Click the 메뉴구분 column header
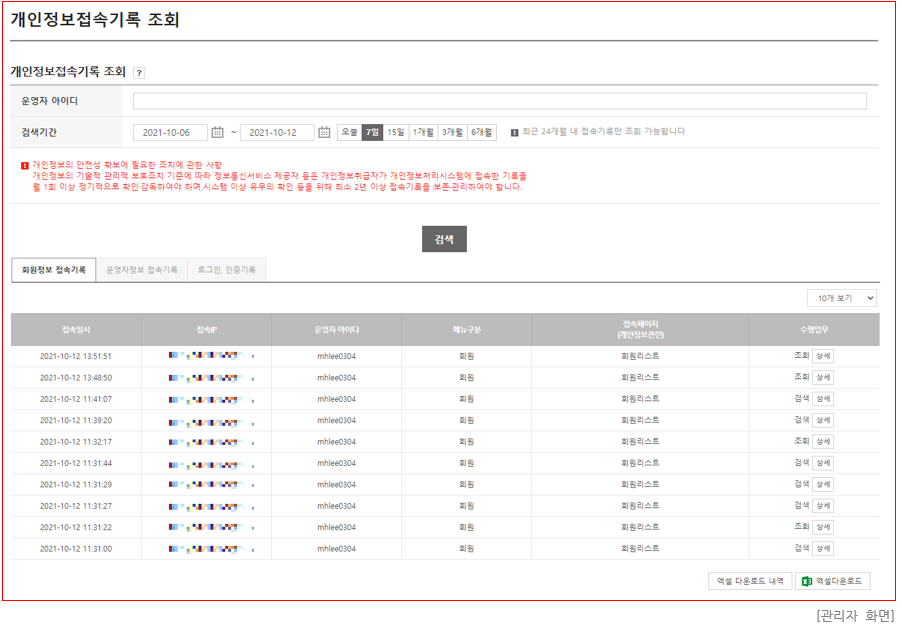 [x=466, y=330]
